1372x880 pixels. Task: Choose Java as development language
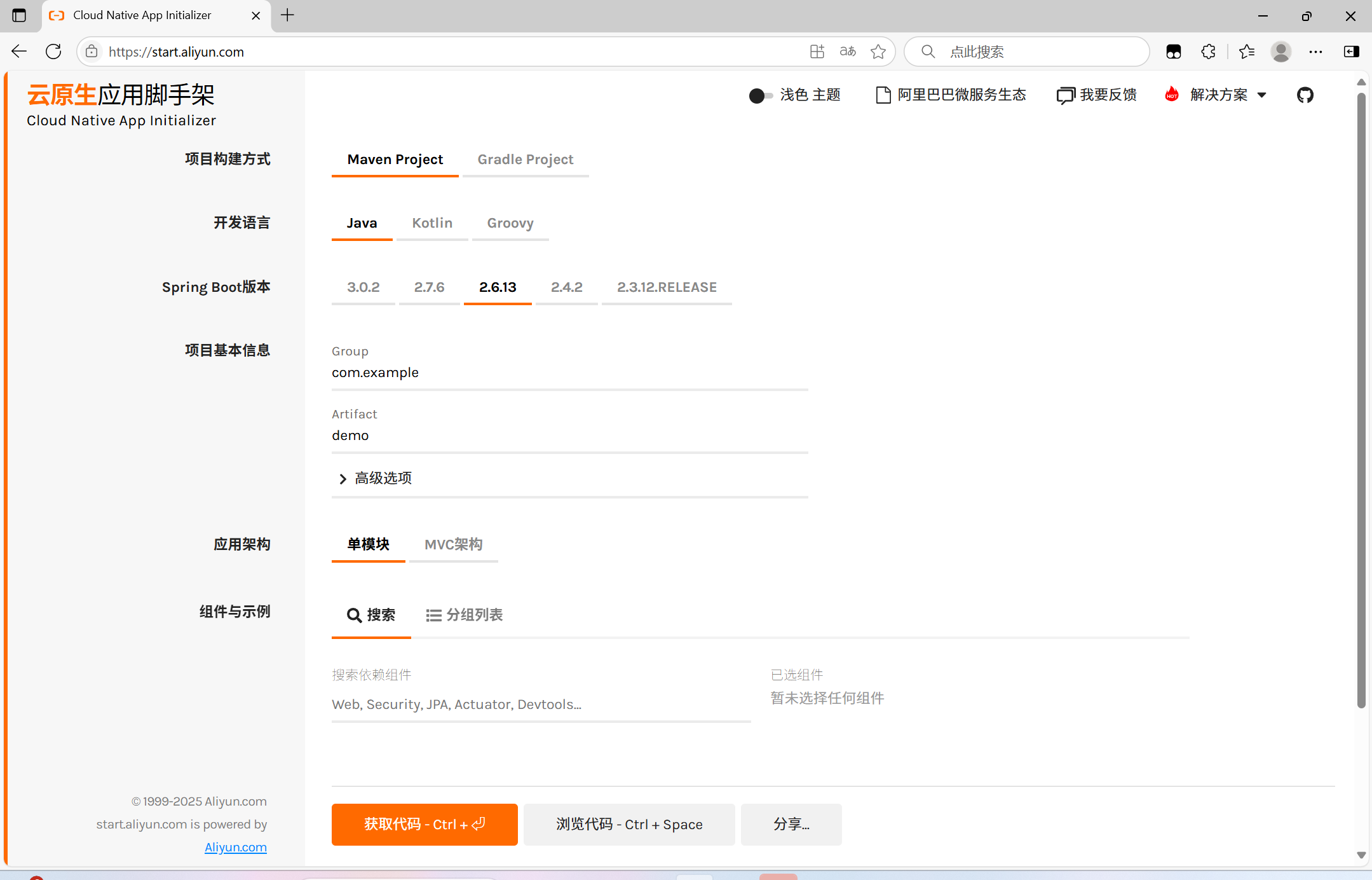(362, 223)
